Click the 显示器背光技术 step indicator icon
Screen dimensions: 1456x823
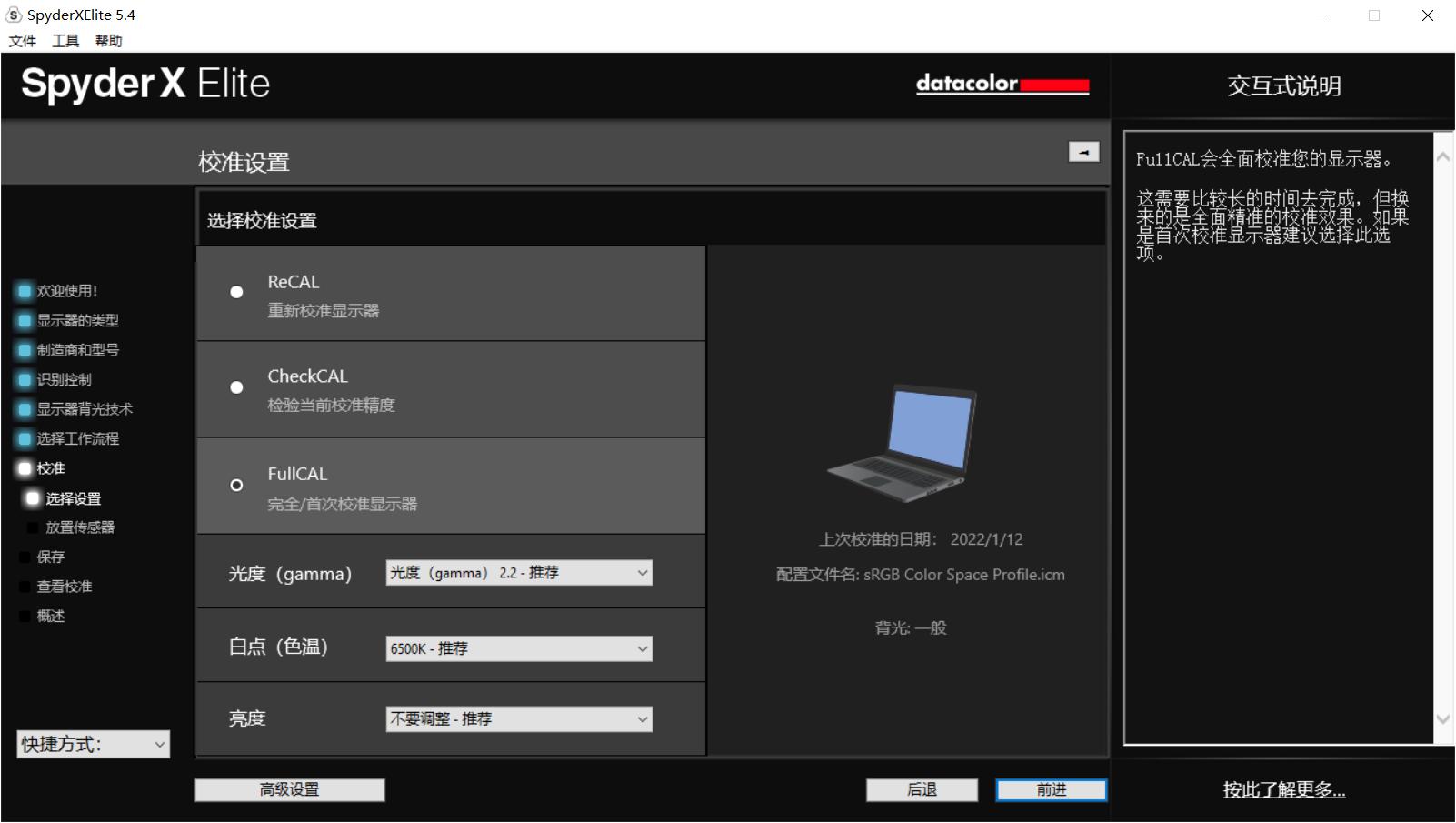coord(25,409)
